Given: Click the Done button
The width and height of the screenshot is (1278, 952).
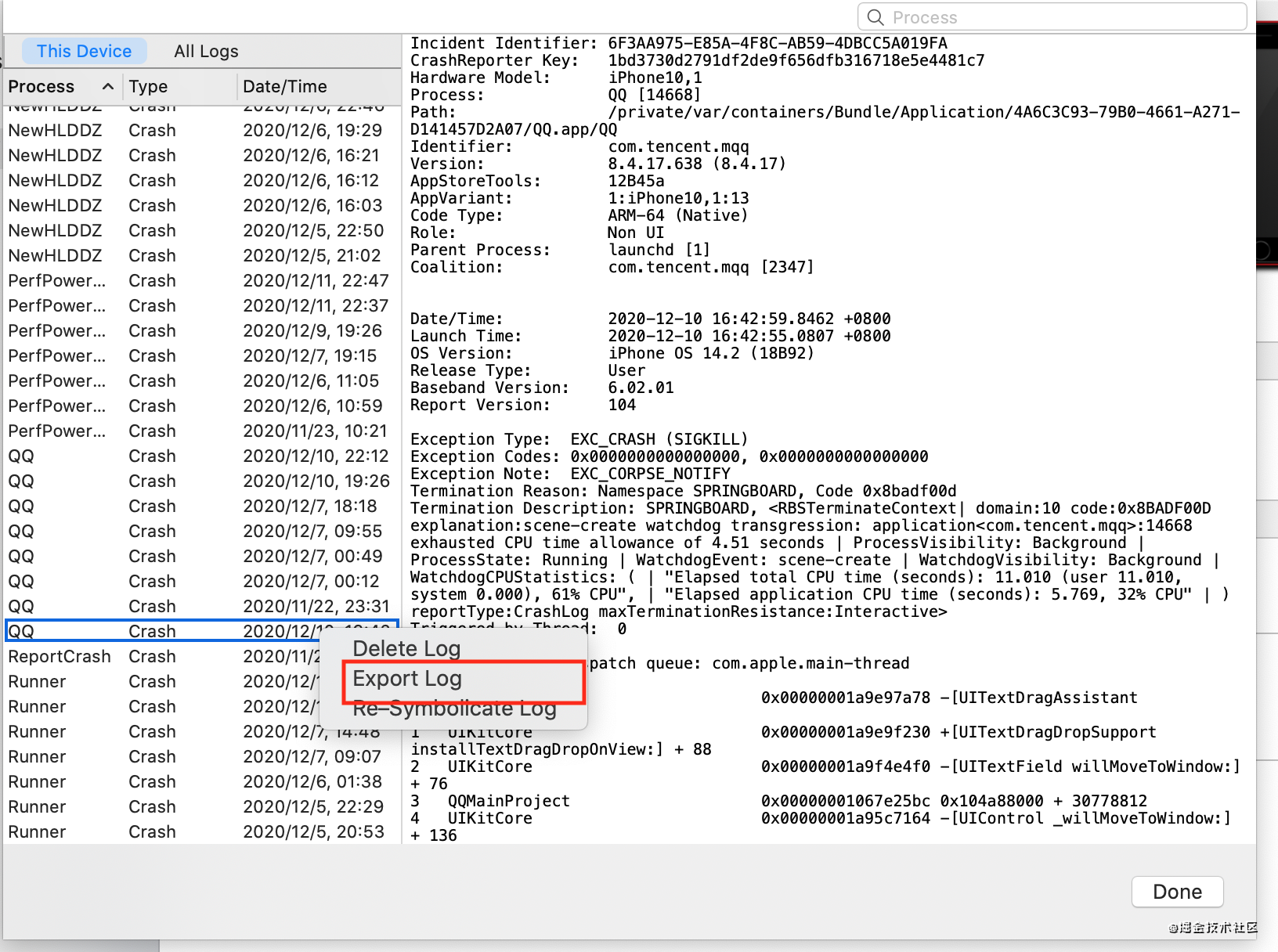Looking at the screenshot, I should [1177, 892].
